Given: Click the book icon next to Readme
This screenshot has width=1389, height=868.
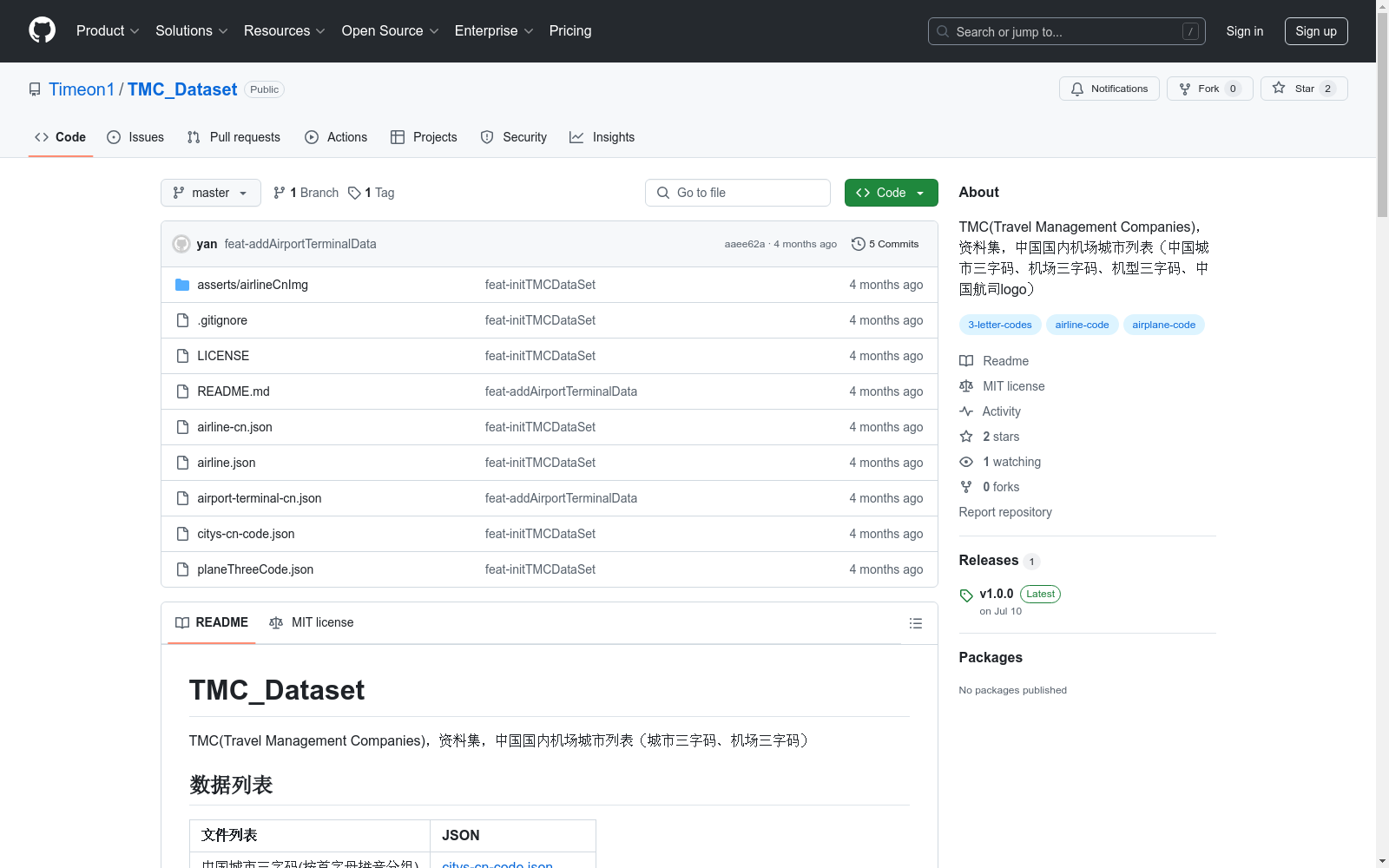Looking at the screenshot, I should pos(966,361).
